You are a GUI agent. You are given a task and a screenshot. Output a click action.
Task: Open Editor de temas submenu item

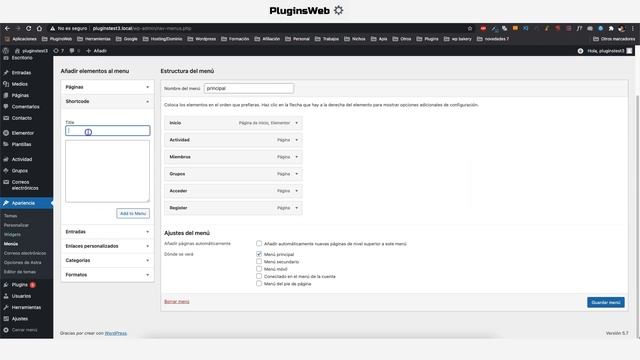coord(20,272)
